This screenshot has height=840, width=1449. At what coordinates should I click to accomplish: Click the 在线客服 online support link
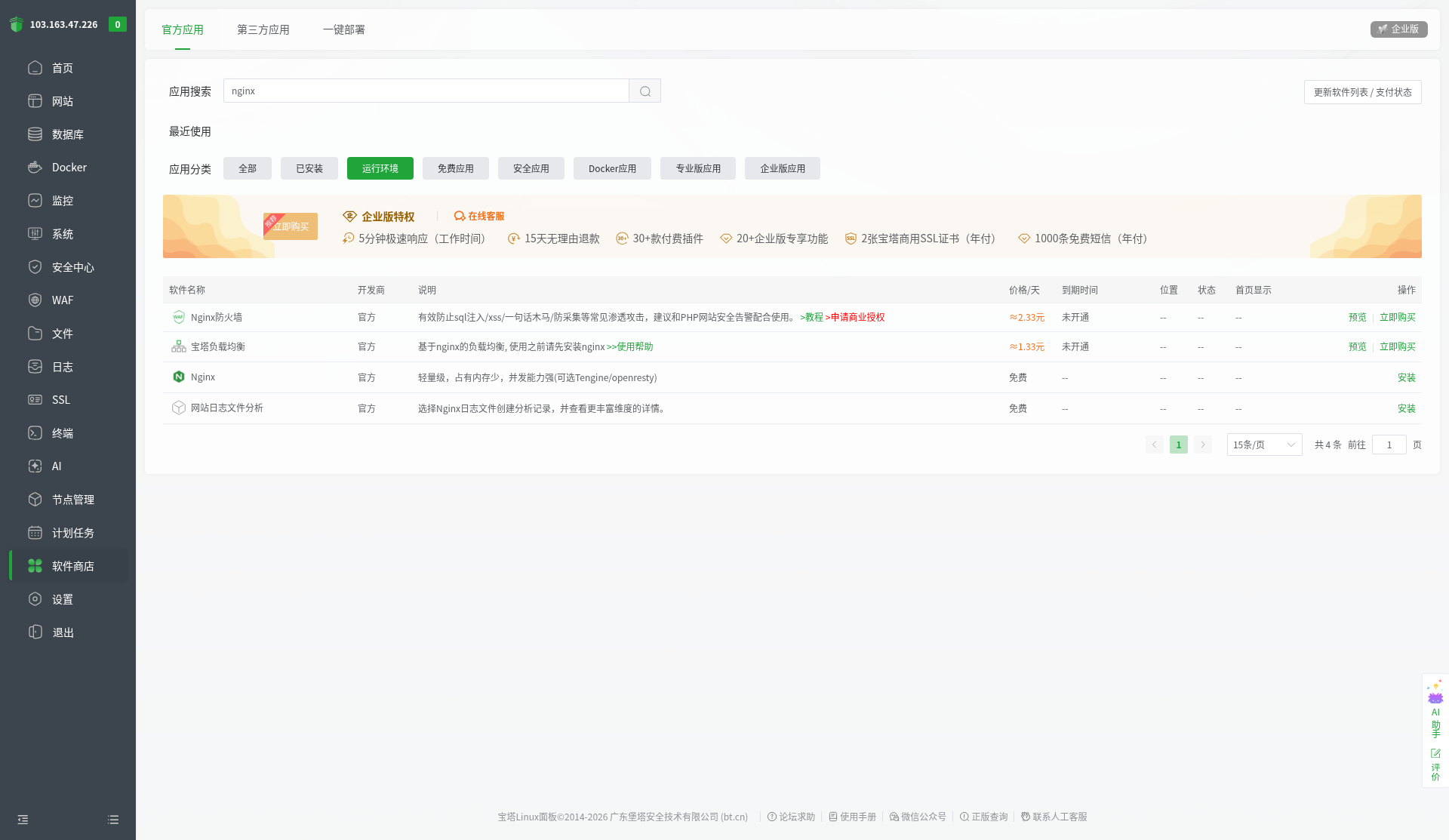pyautogui.click(x=480, y=217)
